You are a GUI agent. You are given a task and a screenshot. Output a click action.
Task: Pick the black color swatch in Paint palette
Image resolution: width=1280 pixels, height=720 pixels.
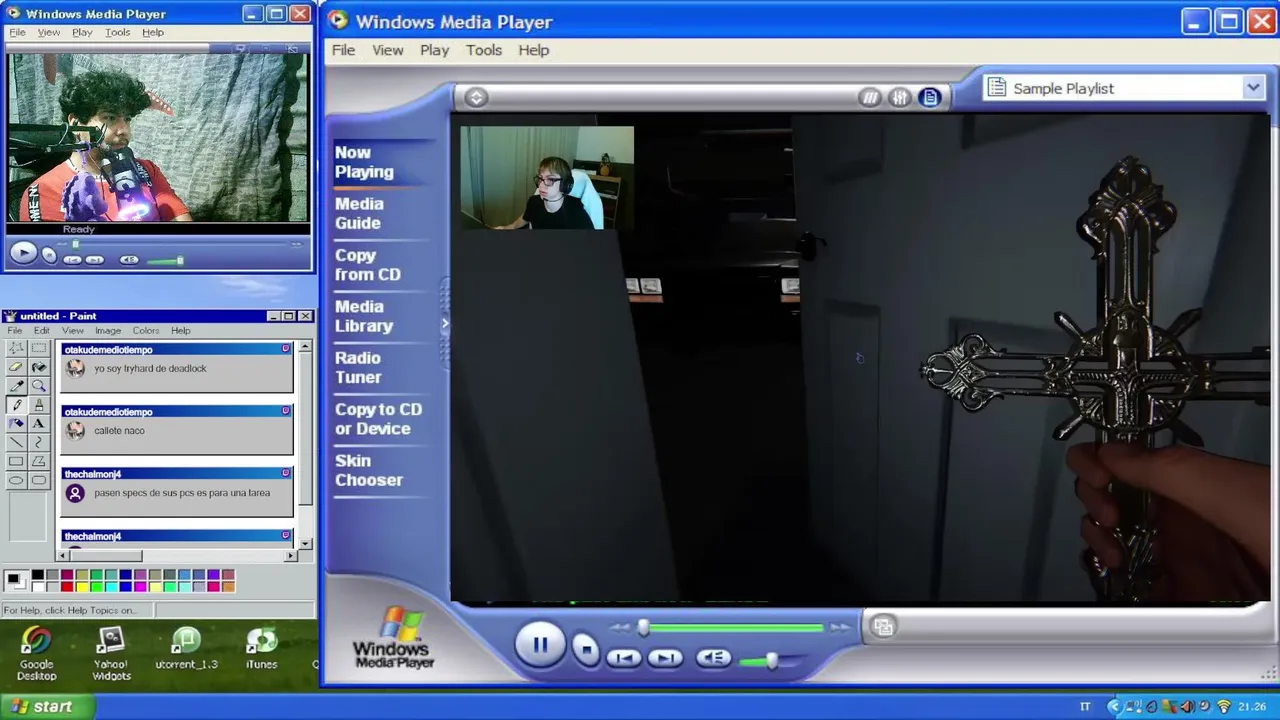pos(37,575)
